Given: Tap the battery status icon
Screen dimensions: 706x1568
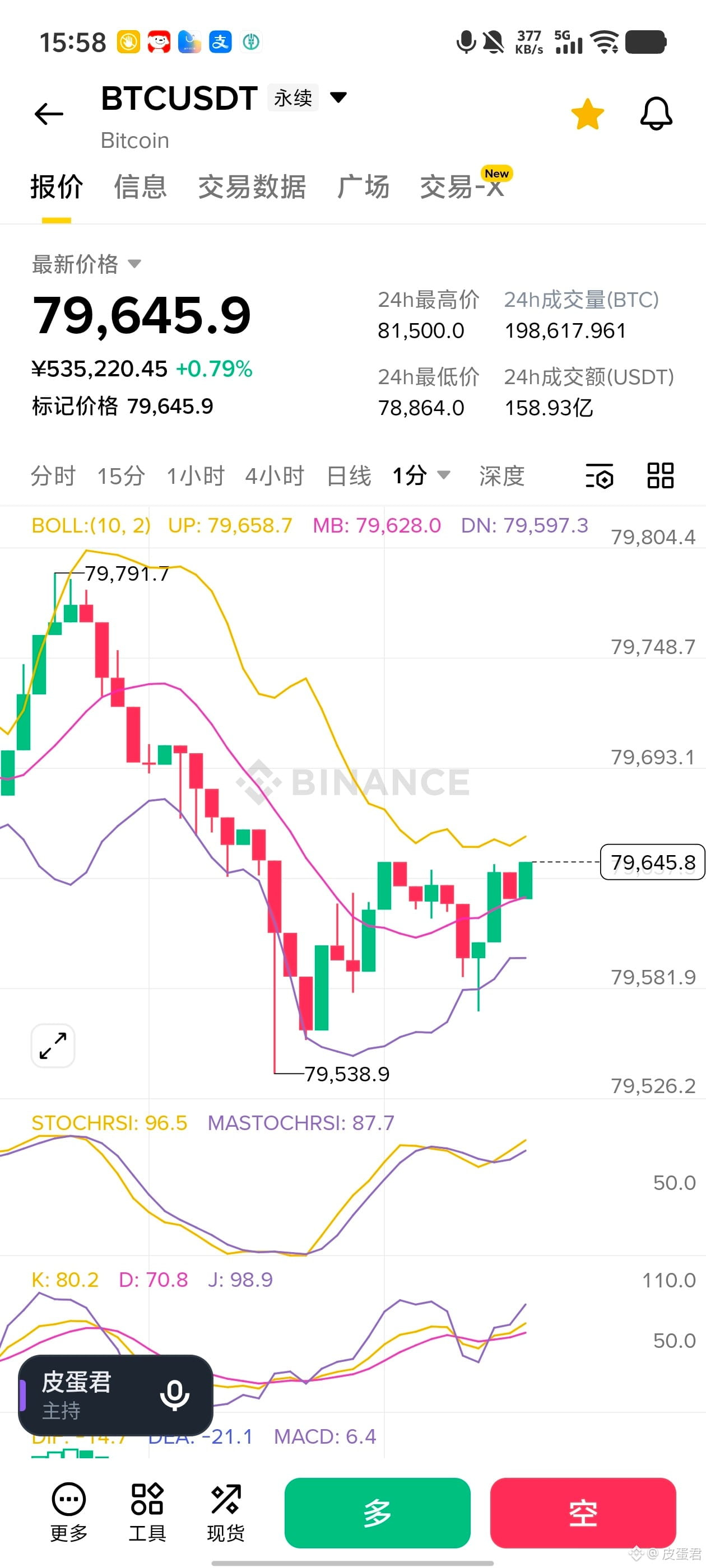Looking at the screenshot, I should click(645, 42).
